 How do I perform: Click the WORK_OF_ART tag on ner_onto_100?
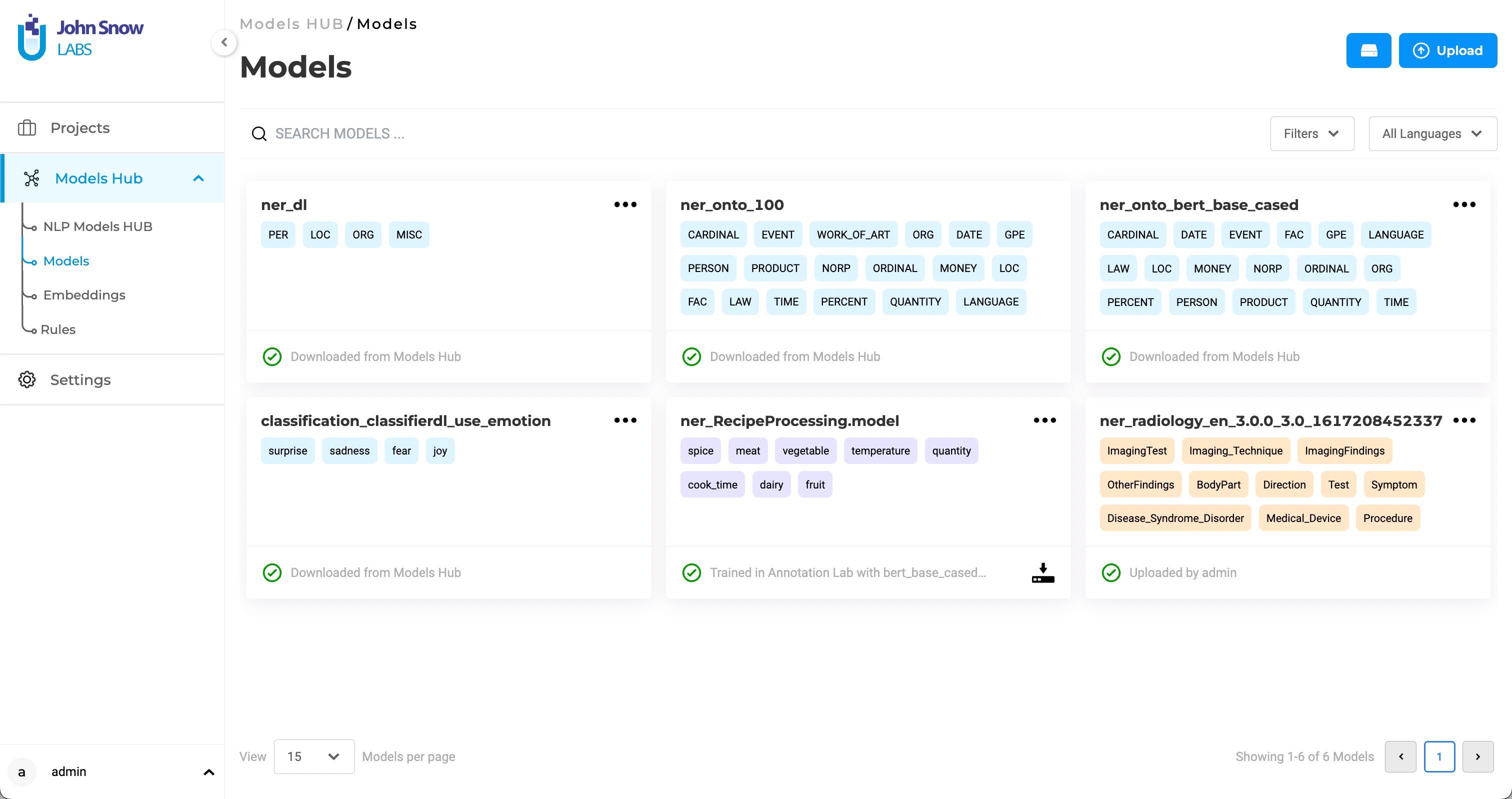click(x=853, y=235)
